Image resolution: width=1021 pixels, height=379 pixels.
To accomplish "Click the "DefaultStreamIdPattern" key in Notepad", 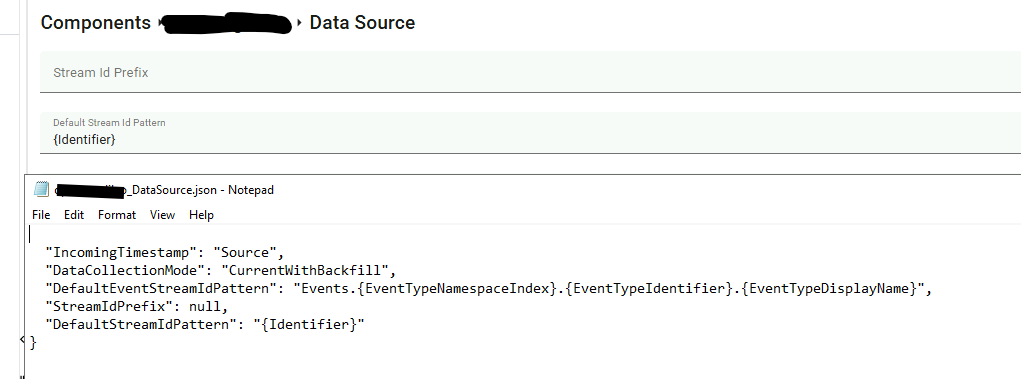I will pyautogui.click(x=141, y=324).
